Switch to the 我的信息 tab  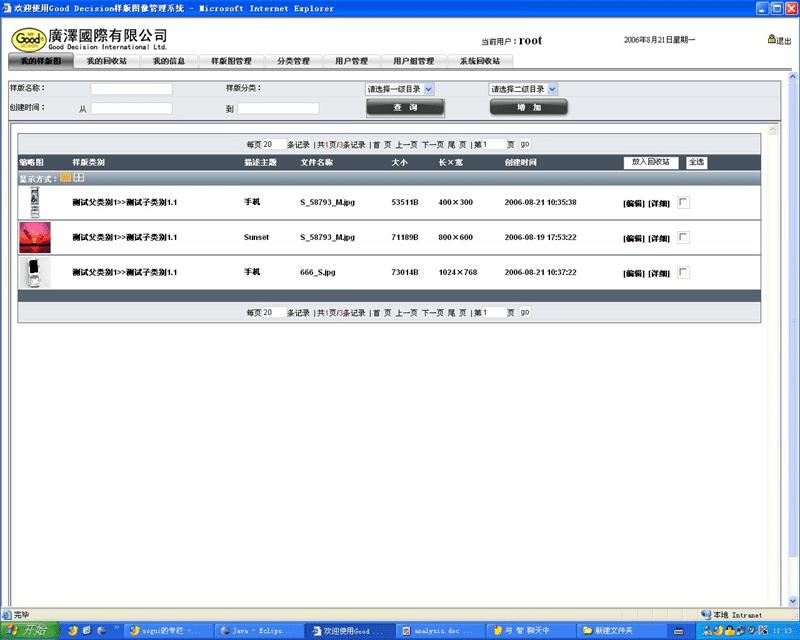(x=169, y=61)
